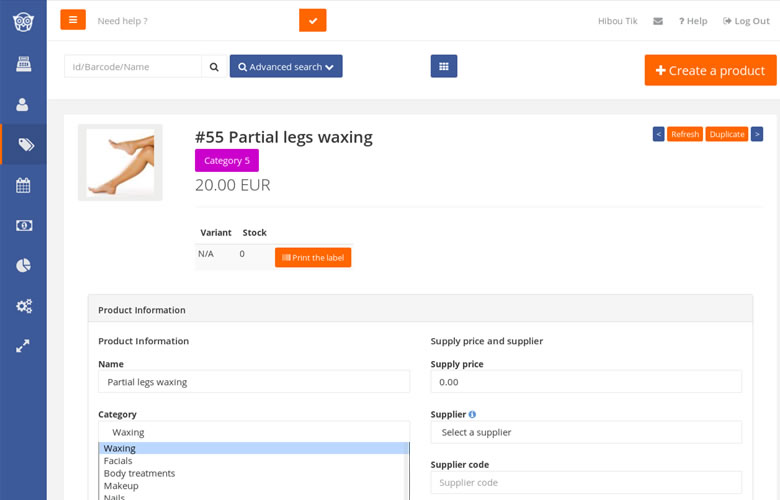The image size is (780, 500).
Task: Click Create a product button
Action: coord(710,70)
